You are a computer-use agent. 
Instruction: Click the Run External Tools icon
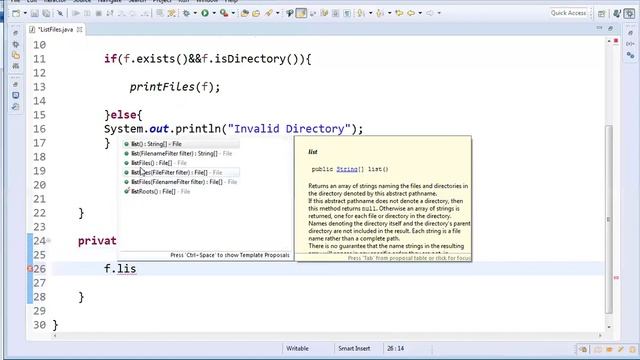pos(224,13)
